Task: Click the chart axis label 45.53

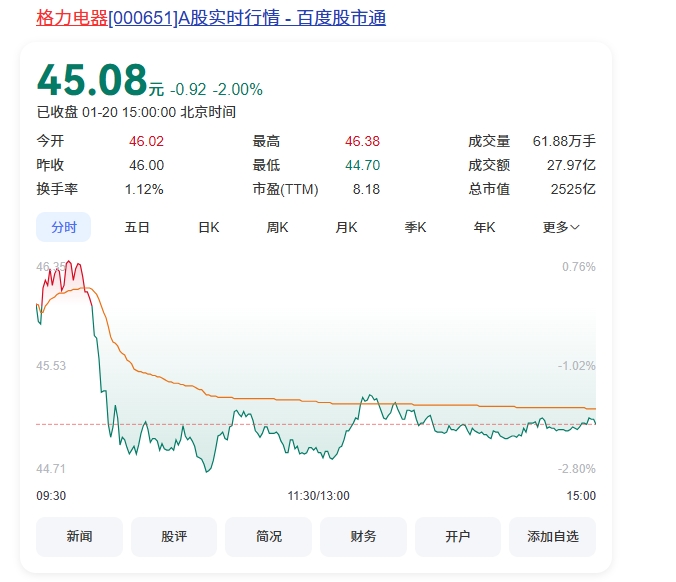Action: click(x=51, y=366)
